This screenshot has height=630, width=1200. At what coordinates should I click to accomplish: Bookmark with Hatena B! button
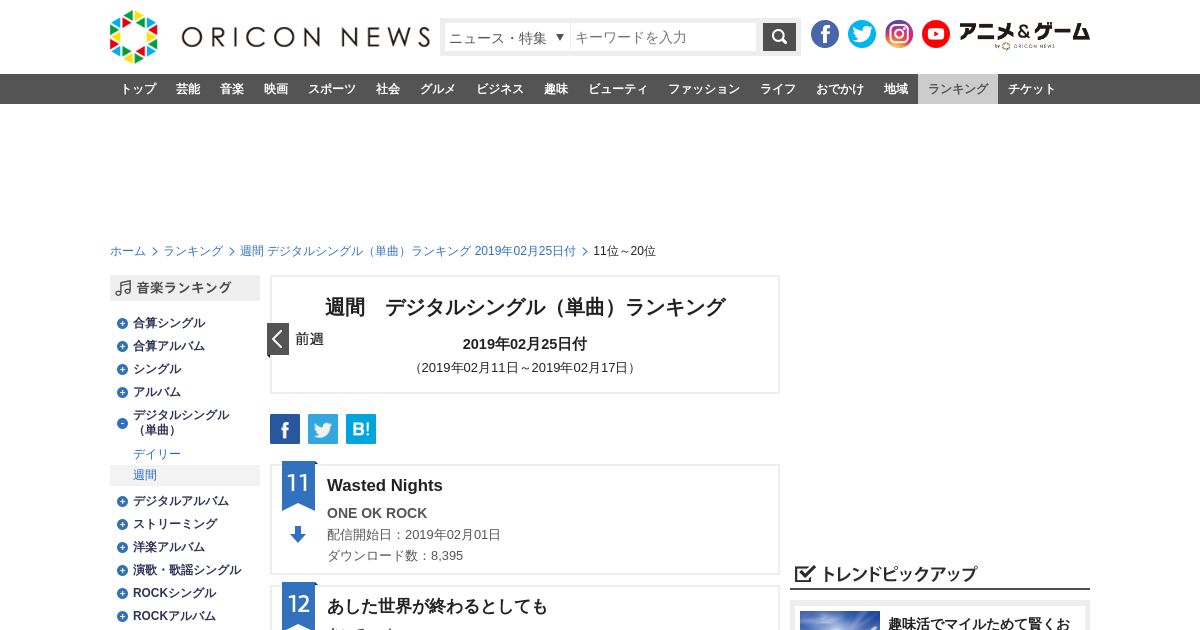point(361,429)
